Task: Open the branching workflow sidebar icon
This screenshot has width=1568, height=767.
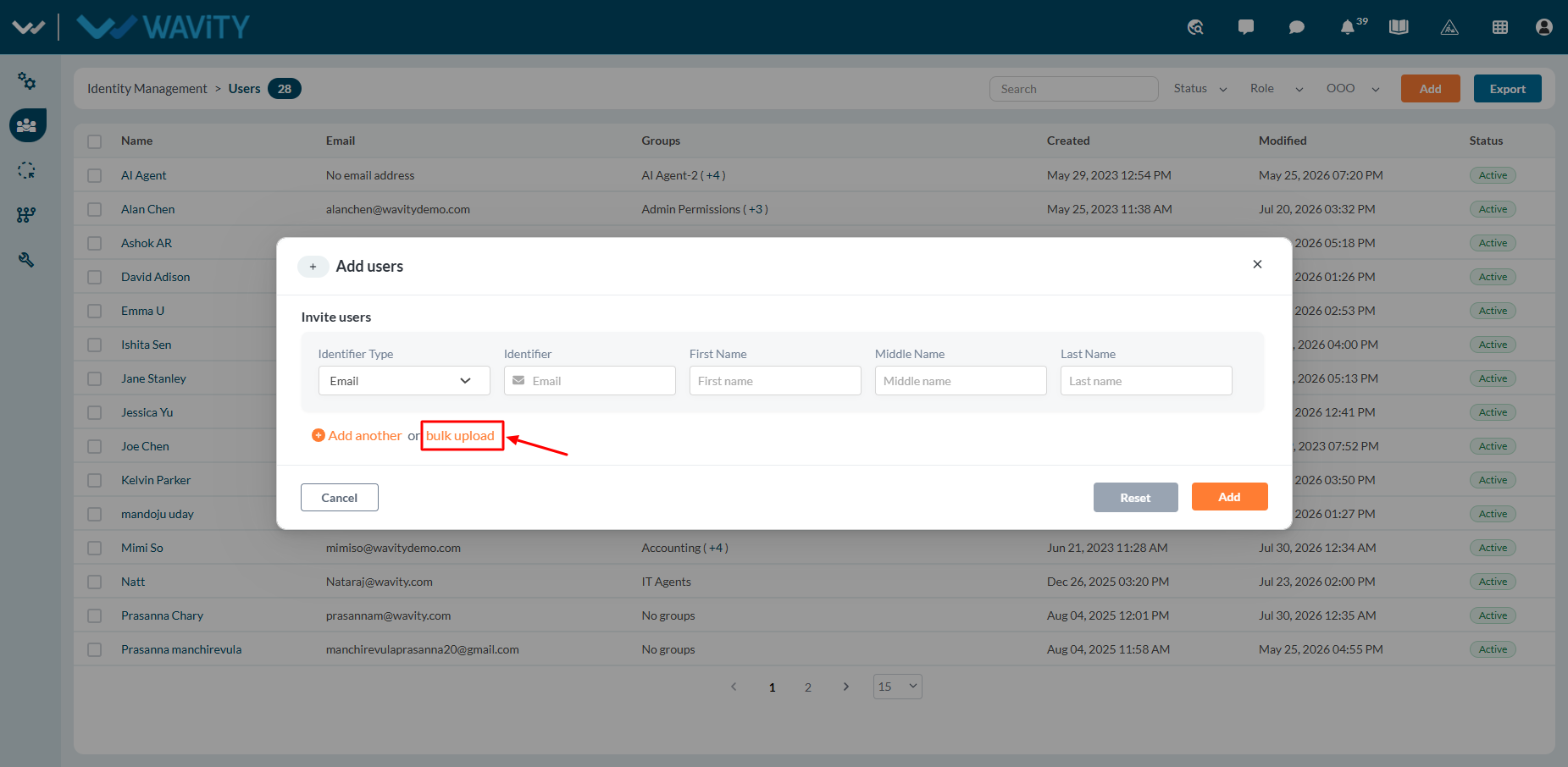Action: click(x=27, y=215)
